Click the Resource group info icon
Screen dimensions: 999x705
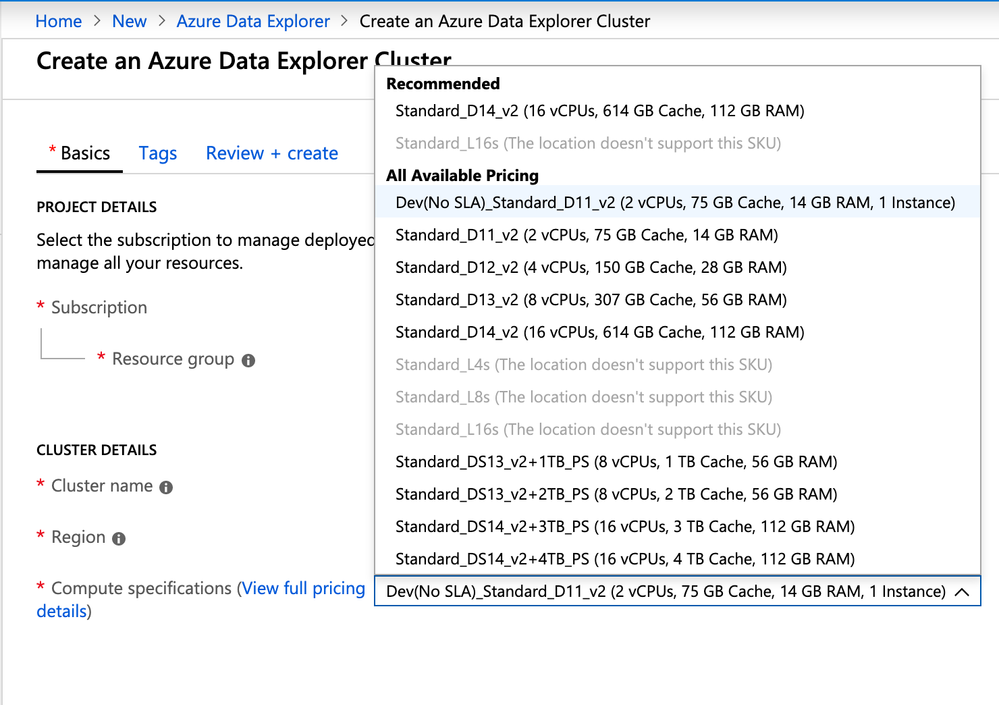point(248,360)
